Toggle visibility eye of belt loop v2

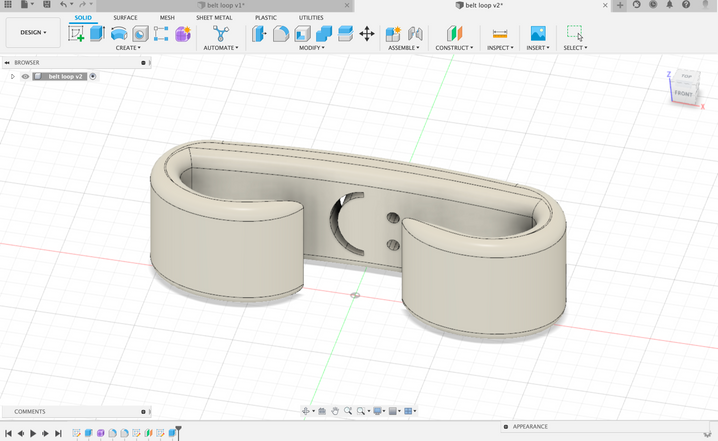pyautogui.click(x=25, y=76)
